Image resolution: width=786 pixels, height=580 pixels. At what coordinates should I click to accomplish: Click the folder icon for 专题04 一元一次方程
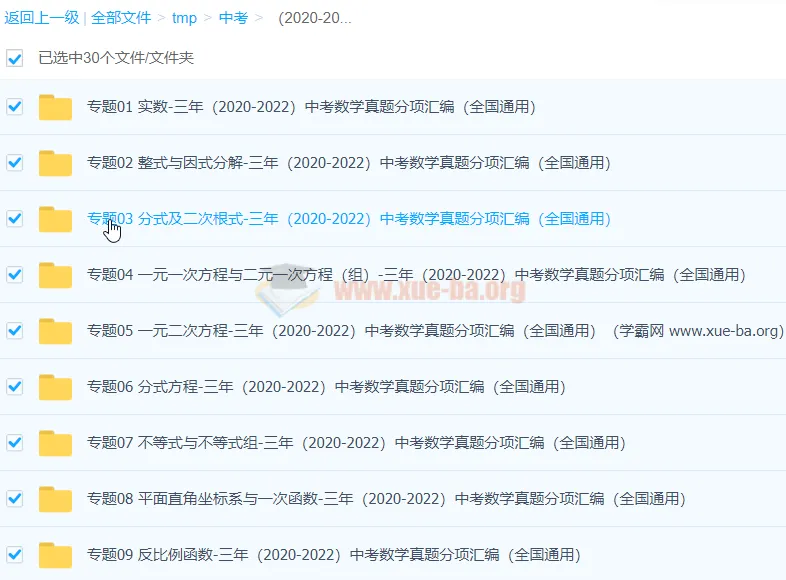(55, 275)
